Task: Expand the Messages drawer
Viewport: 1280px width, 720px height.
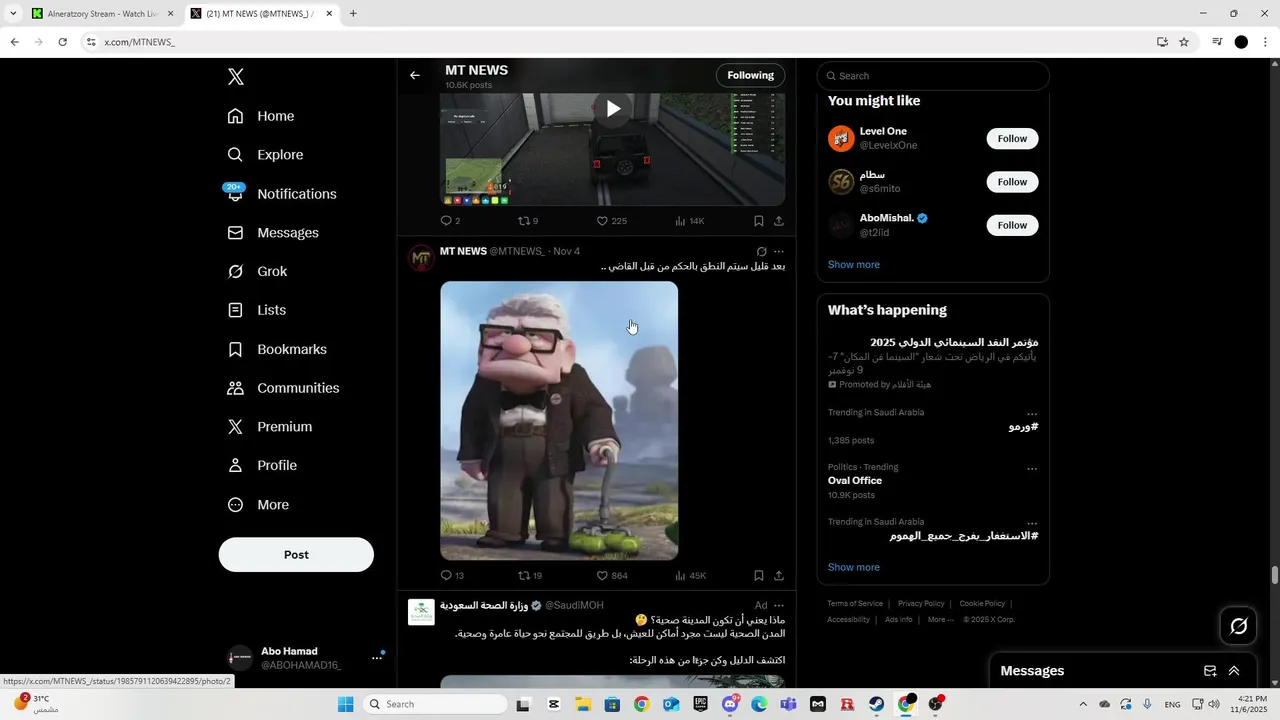Action: tap(1234, 671)
